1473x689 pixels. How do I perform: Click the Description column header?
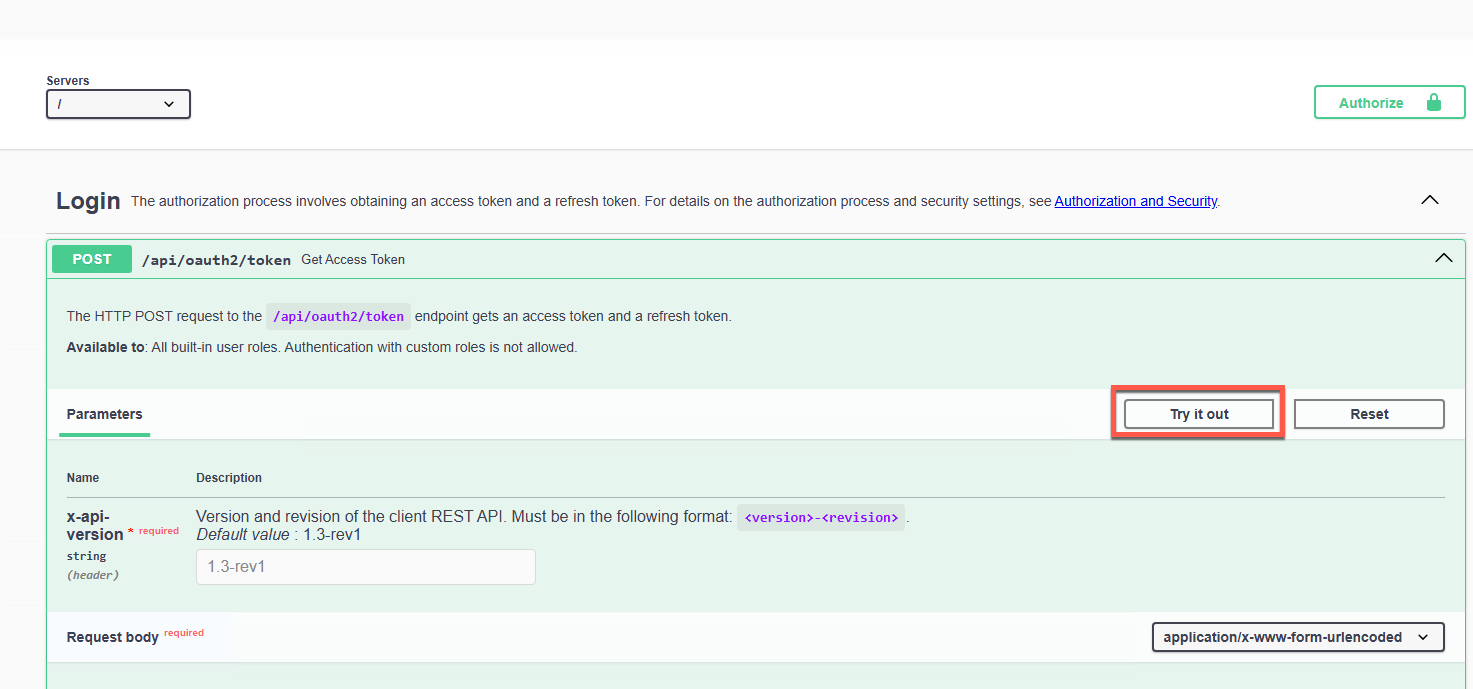click(x=229, y=478)
